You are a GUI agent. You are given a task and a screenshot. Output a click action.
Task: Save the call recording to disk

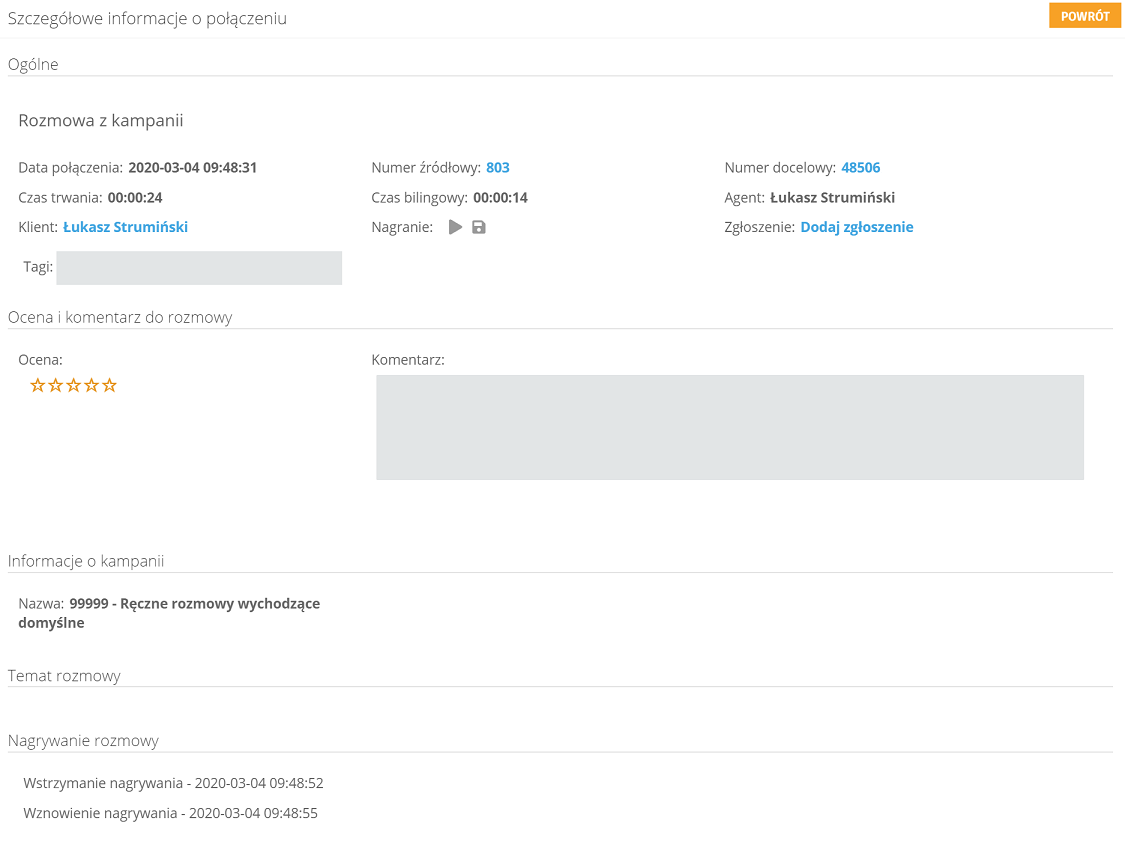click(x=479, y=227)
